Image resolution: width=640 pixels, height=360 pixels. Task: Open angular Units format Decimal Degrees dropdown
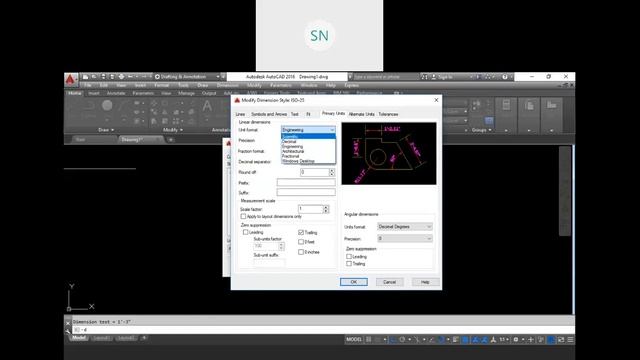[x=404, y=227]
